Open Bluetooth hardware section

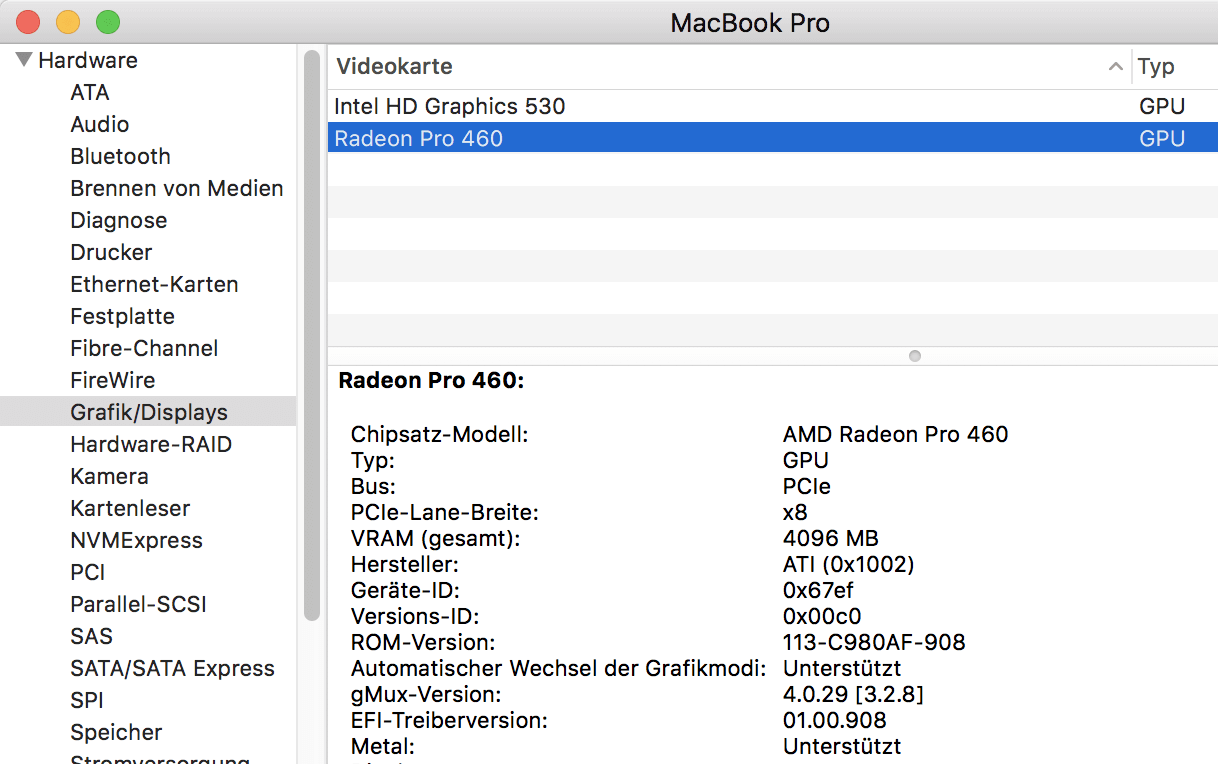pyautogui.click(x=120, y=156)
